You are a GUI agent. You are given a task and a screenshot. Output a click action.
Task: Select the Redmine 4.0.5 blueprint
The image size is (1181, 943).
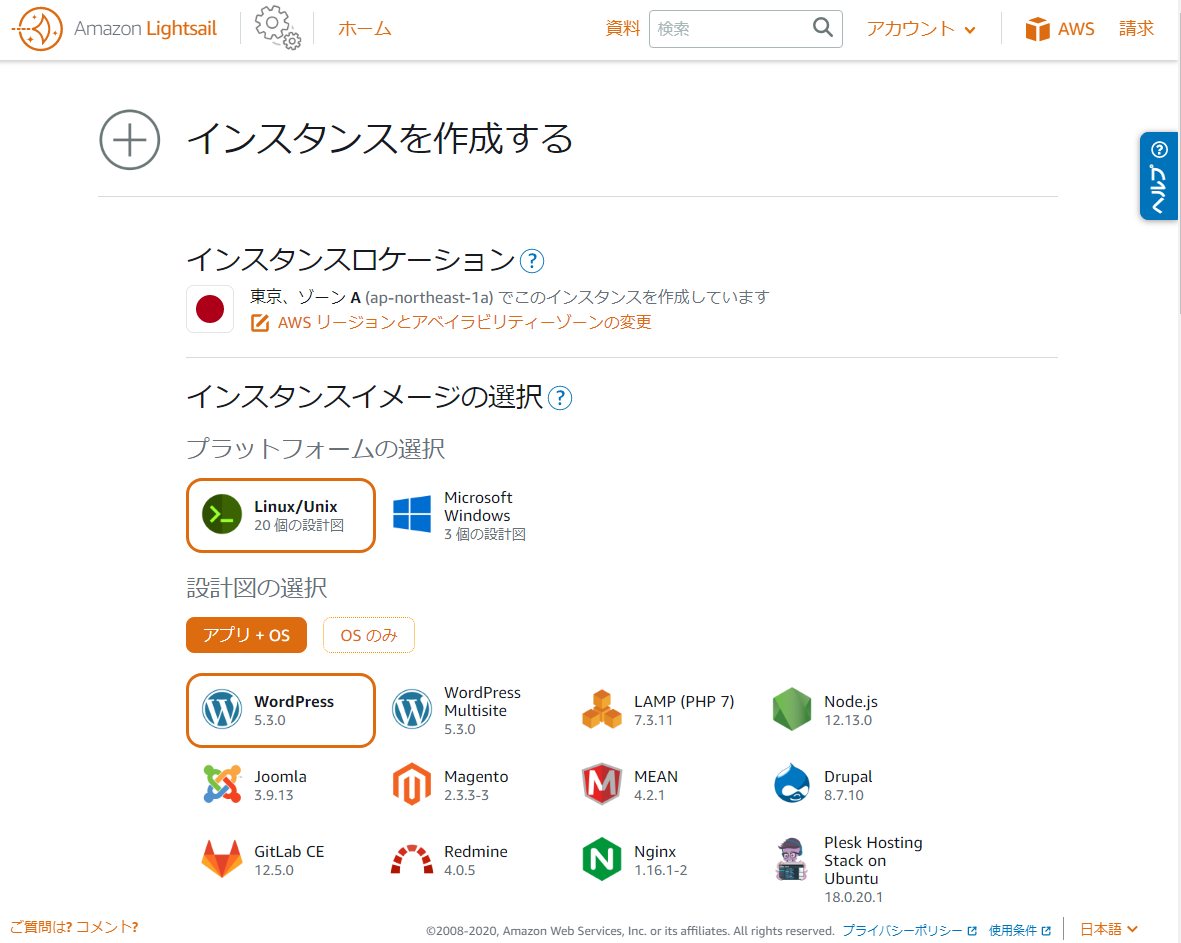(471, 859)
